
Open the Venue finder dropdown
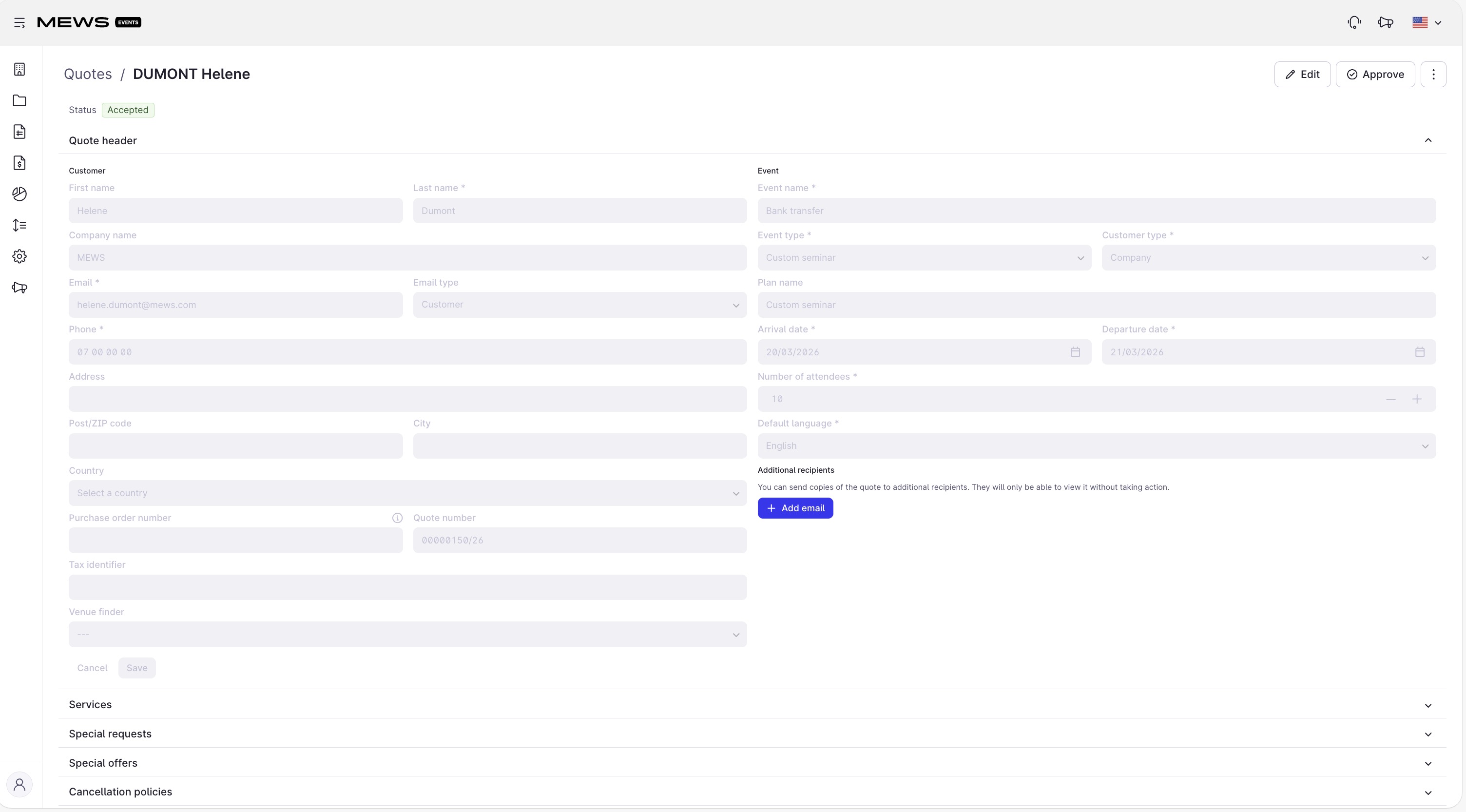point(407,635)
